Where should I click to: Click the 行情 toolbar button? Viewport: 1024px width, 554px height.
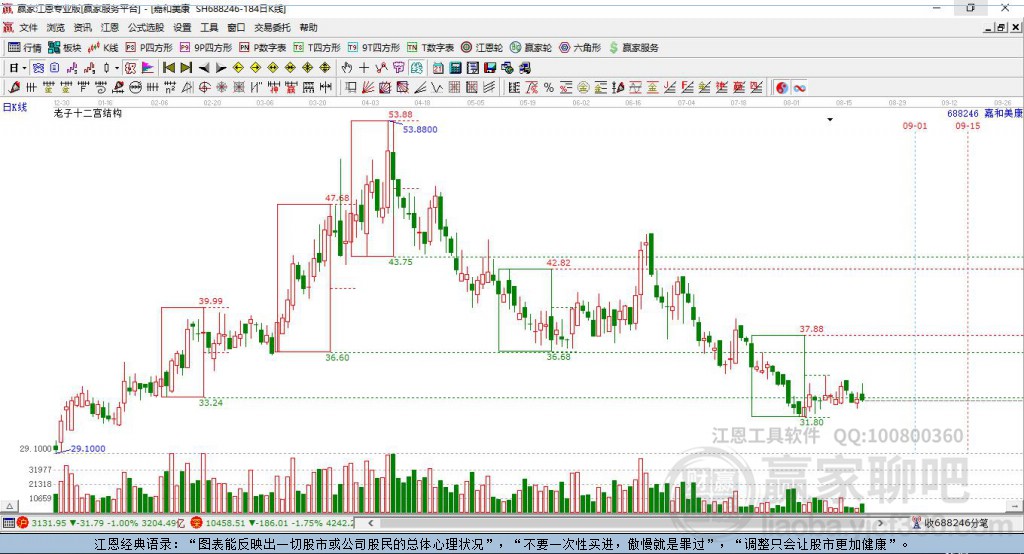tap(25, 48)
